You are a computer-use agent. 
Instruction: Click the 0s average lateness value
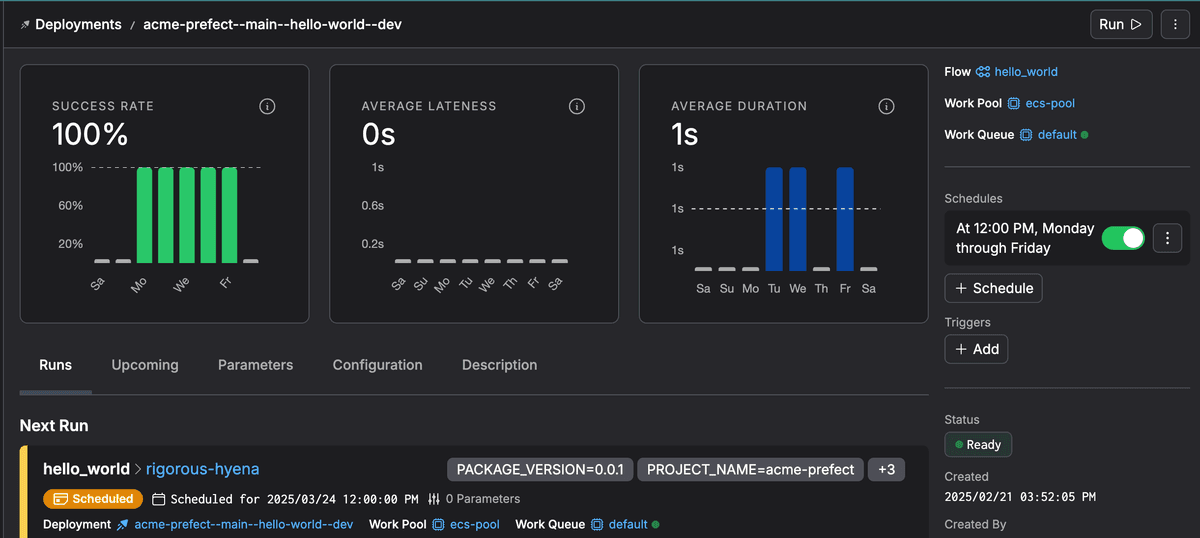coord(378,134)
